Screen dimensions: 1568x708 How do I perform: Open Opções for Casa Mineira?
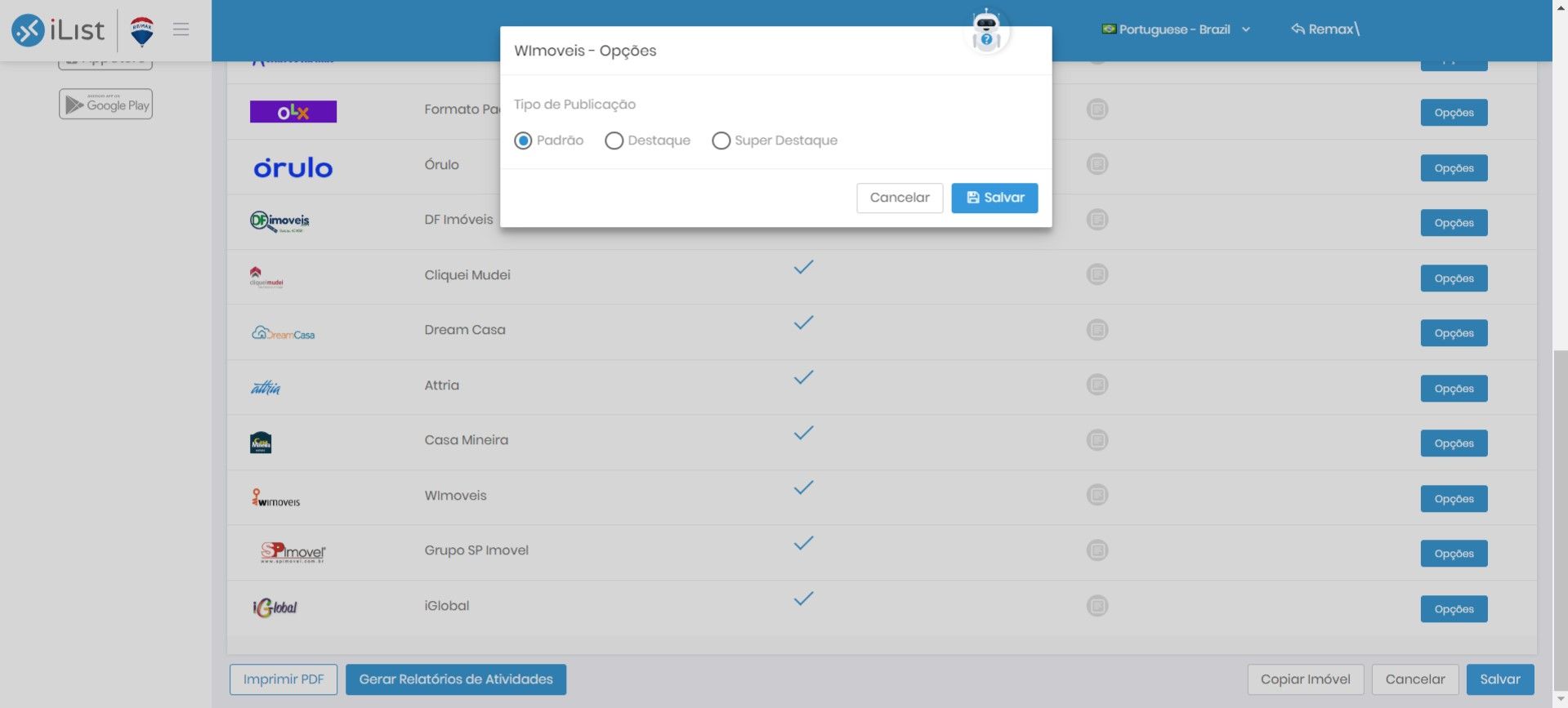[1454, 443]
